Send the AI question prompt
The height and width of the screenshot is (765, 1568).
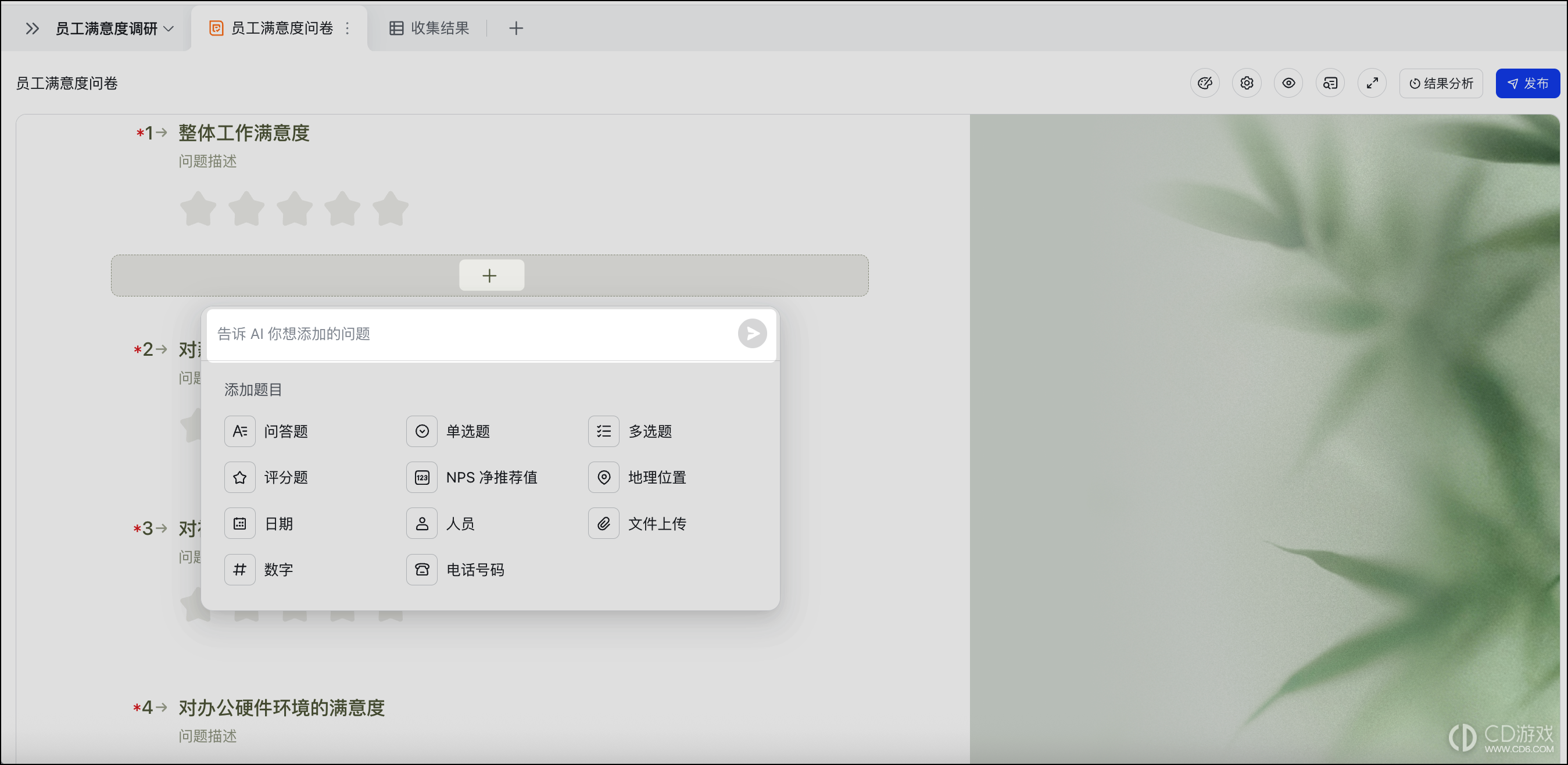[753, 334]
